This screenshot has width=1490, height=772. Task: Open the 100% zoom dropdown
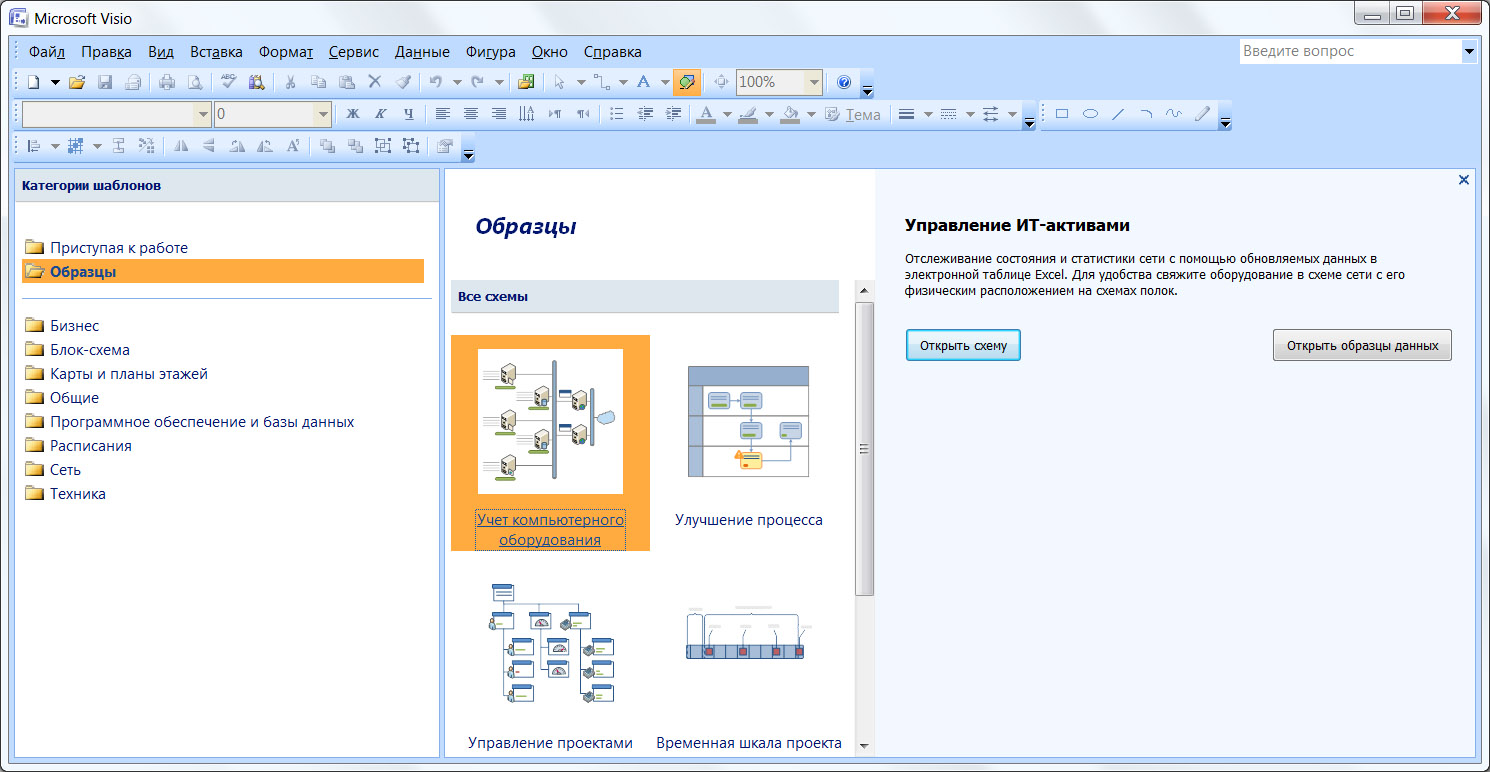point(814,82)
